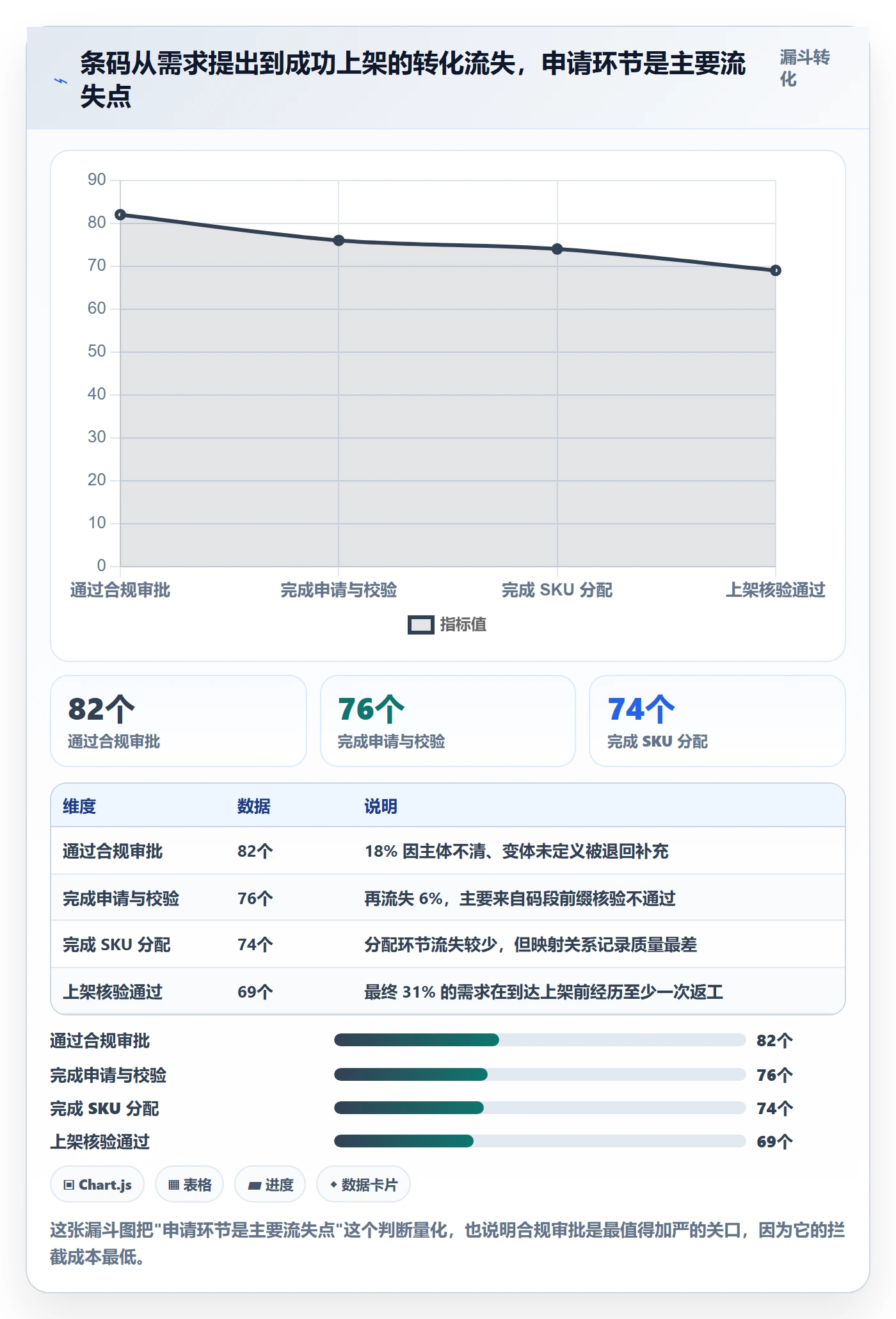Select the chart data point for 完成申请与校验

tap(339, 241)
